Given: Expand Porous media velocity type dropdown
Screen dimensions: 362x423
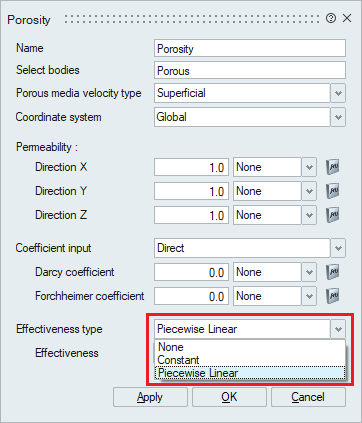Looking at the screenshot, I should (x=338, y=93).
